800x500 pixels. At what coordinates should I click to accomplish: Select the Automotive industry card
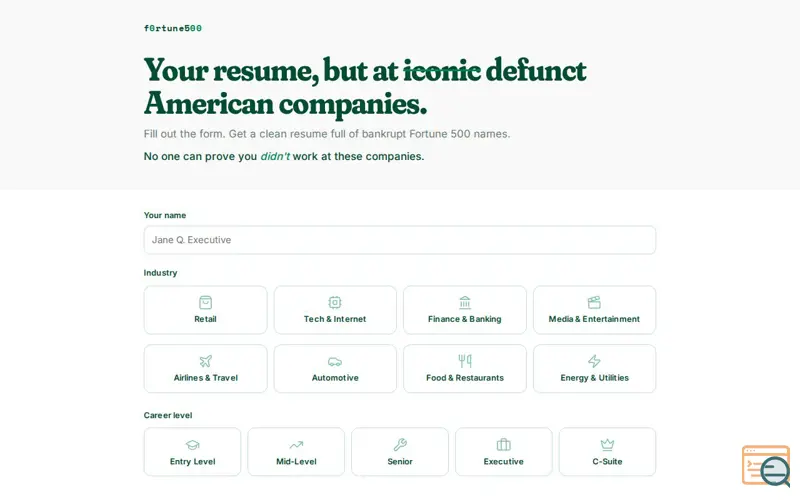[x=335, y=369]
